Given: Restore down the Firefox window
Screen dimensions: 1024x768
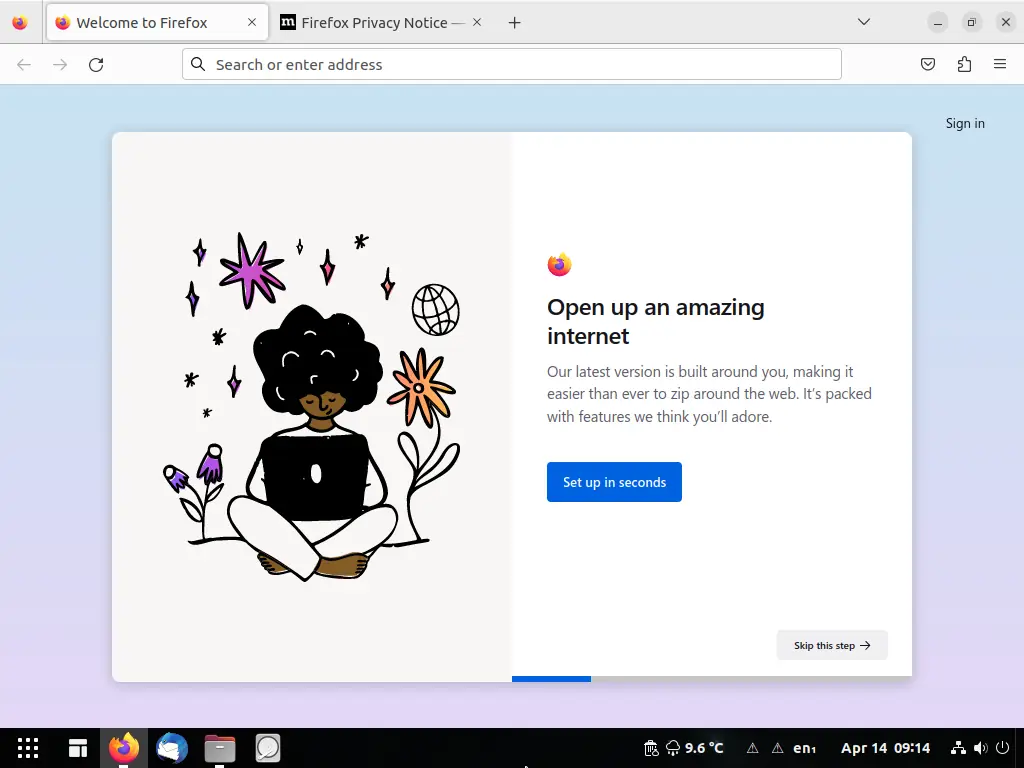Looking at the screenshot, I should (972, 23).
